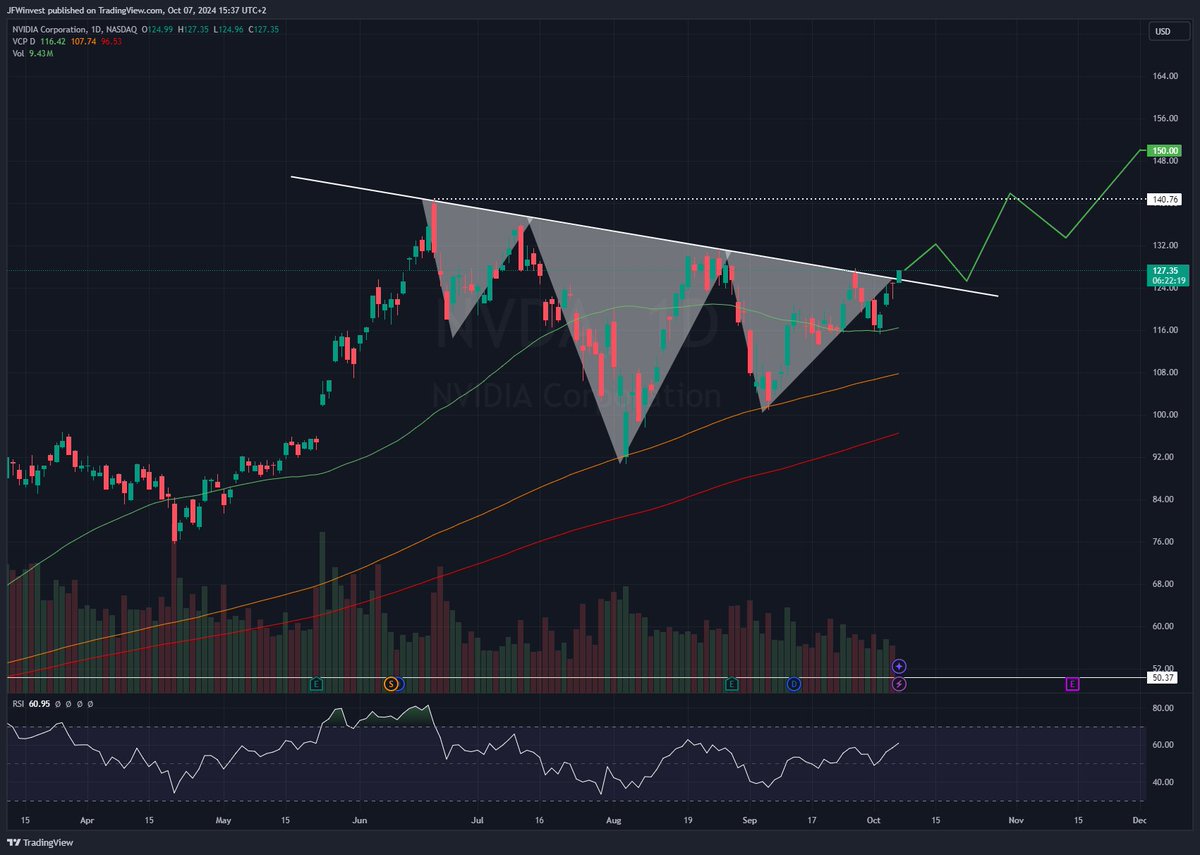Click the 140.76 price level label
This screenshot has height=855, width=1200.
pos(1165,199)
